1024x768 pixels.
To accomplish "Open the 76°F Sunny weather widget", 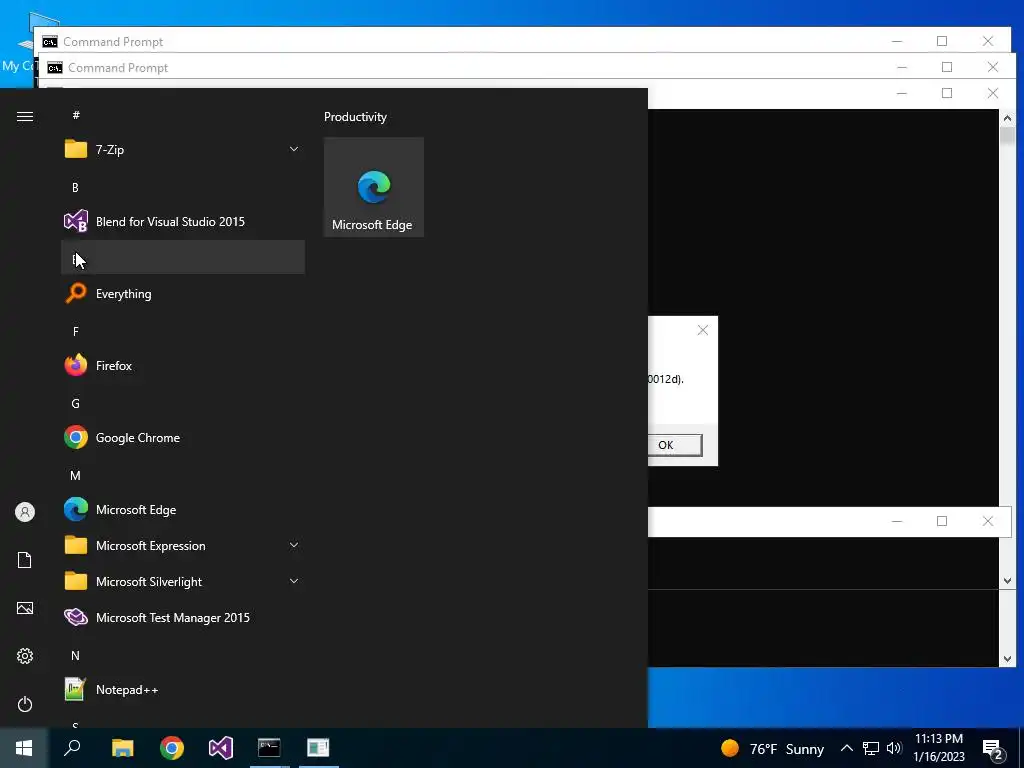I will point(773,748).
